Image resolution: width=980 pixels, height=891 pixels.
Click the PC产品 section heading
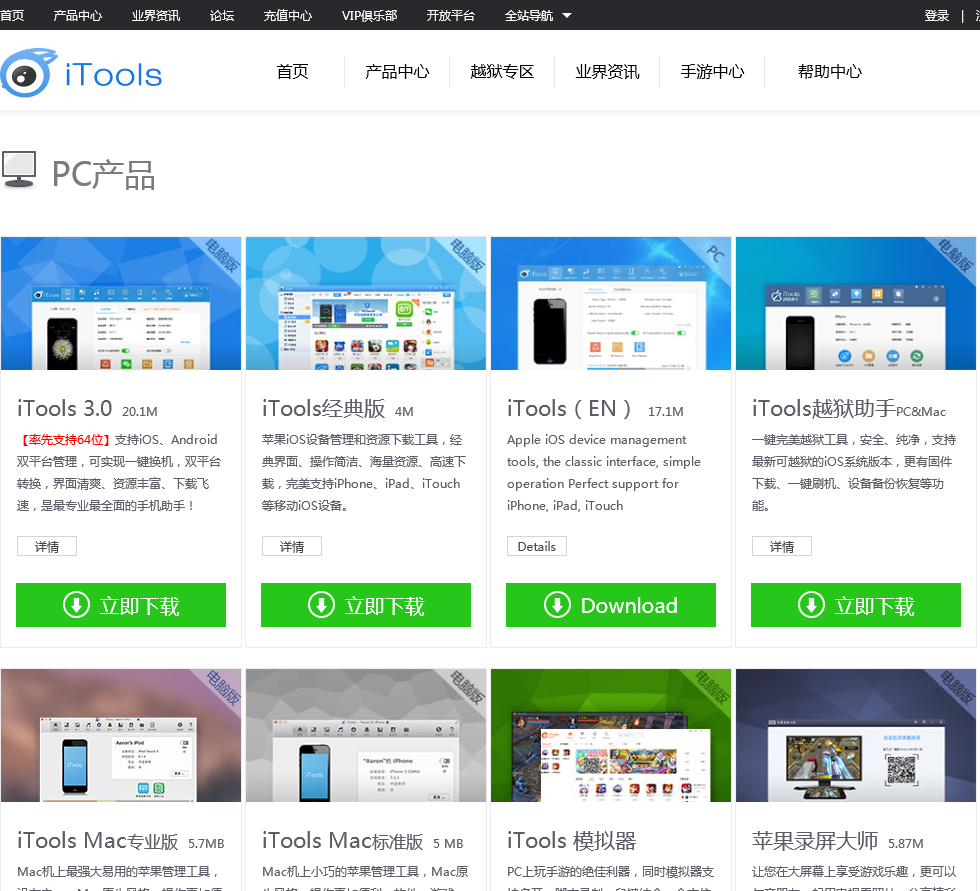pyautogui.click(x=103, y=174)
